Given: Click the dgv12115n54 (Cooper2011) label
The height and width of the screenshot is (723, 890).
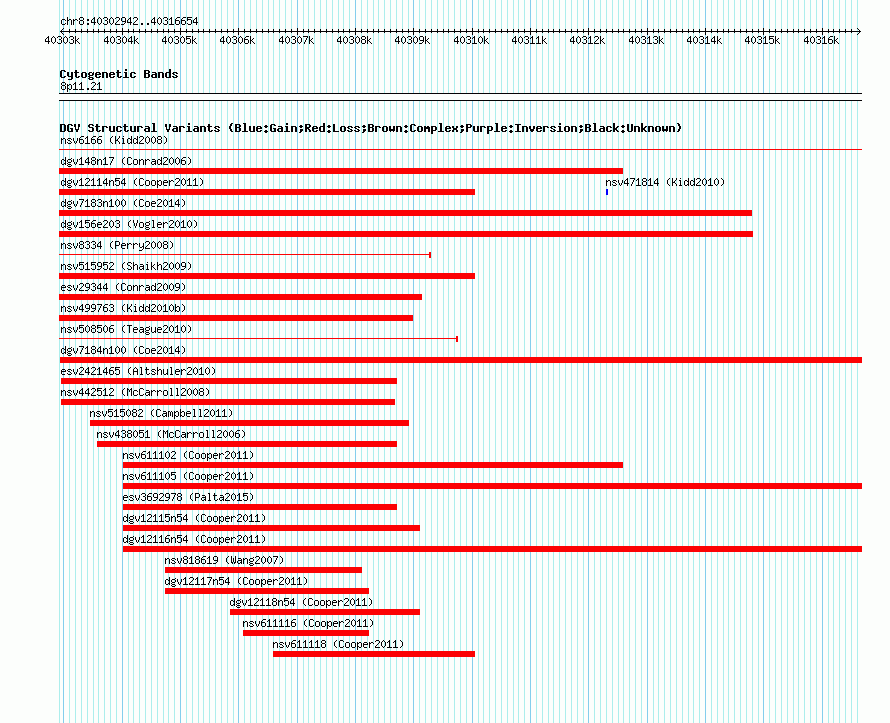Looking at the screenshot, I should [194, 518].
